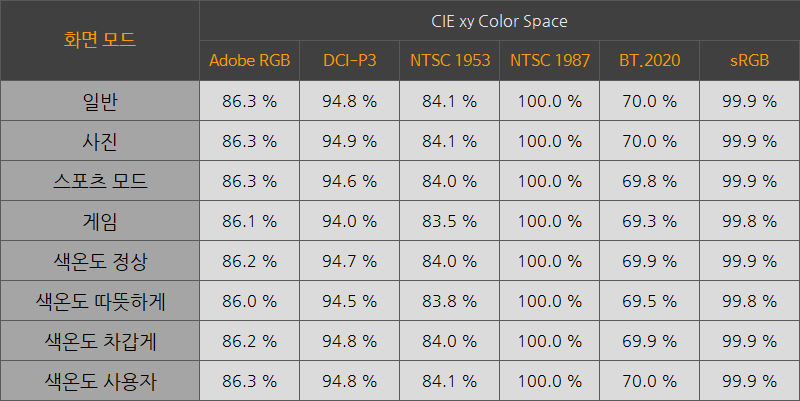Click the 화면 모드 header cell
Image resolution: width=800 pixels, height=401 pixels.
click(x=100, y=41)
